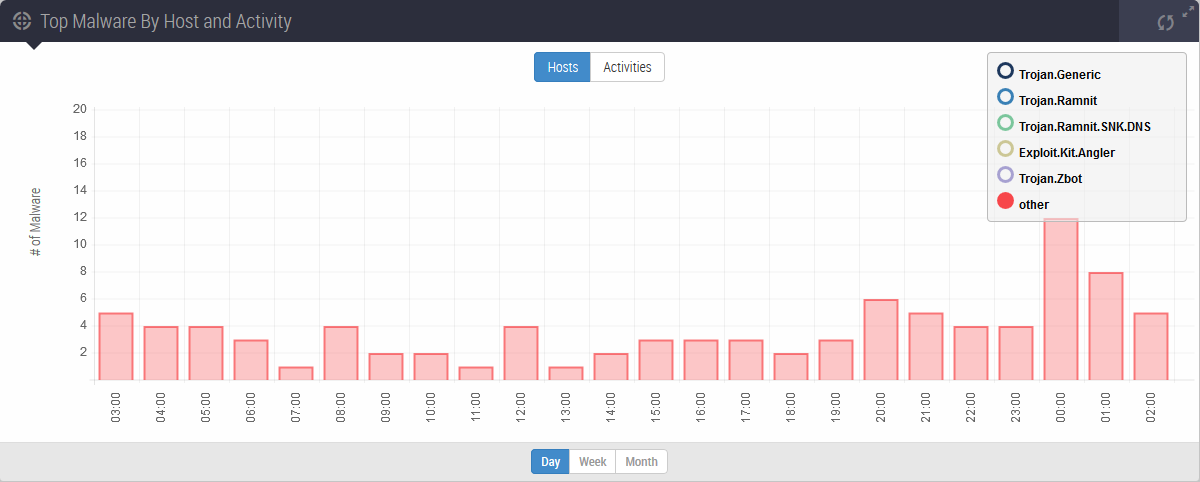Click the 02:00 bar

(x=1151, y=347)
